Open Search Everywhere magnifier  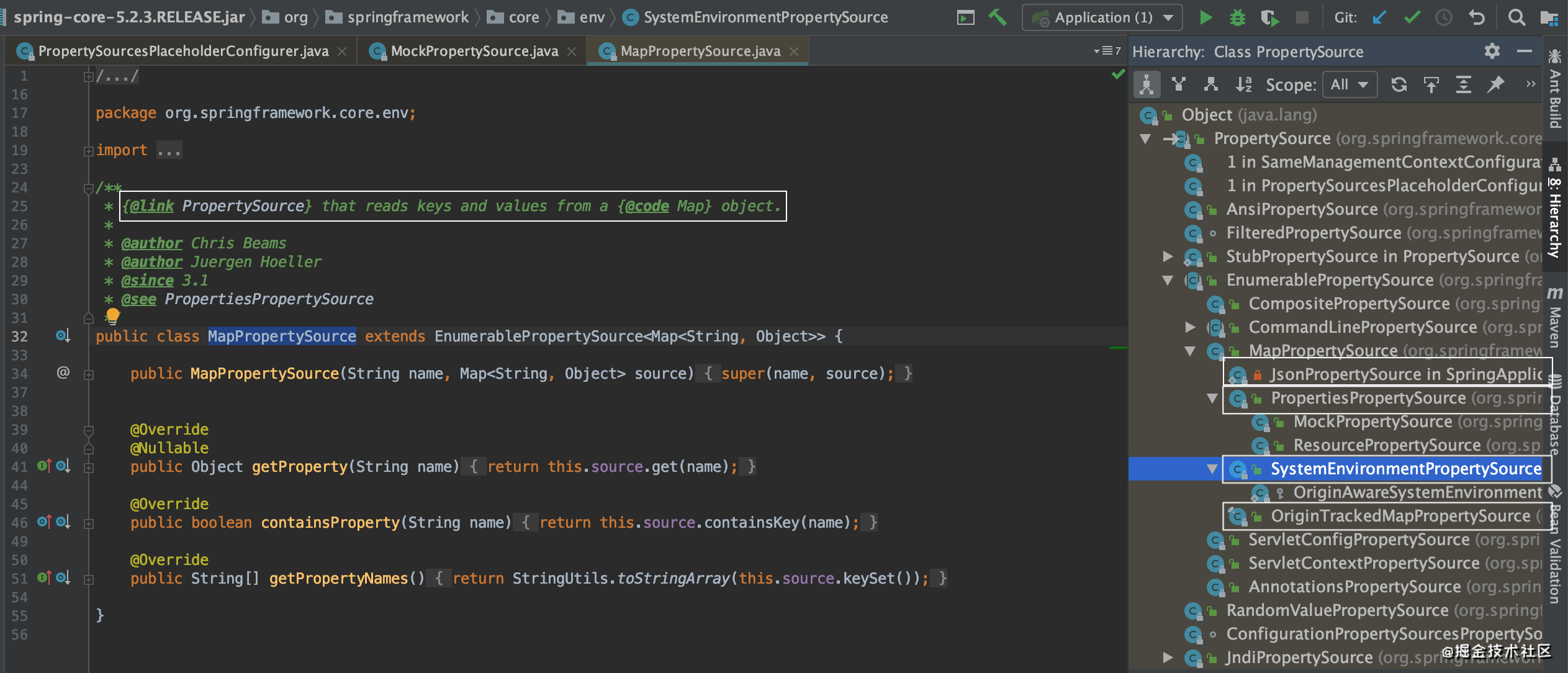point(1516,17)
